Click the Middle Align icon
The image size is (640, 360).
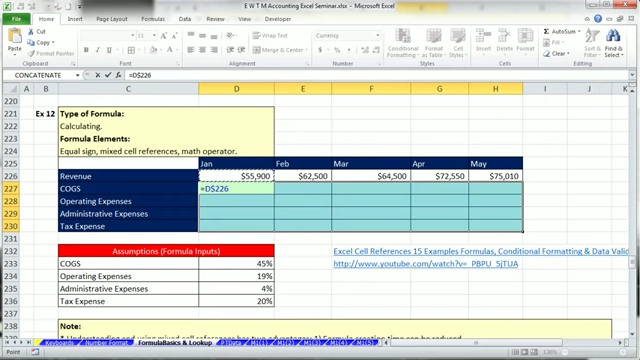point(202,36)
